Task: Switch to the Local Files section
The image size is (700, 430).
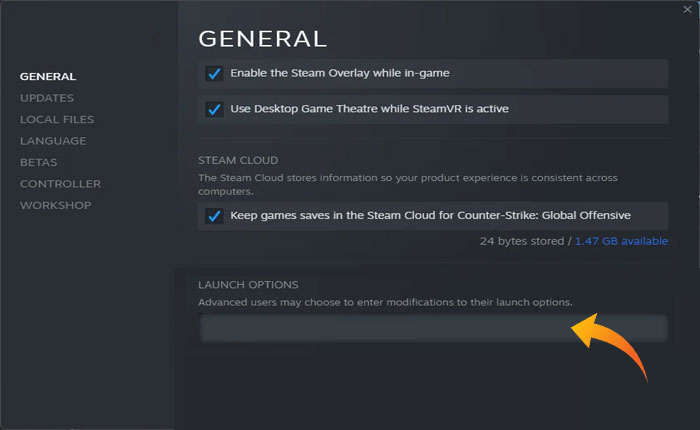Action: click(58, 120)
